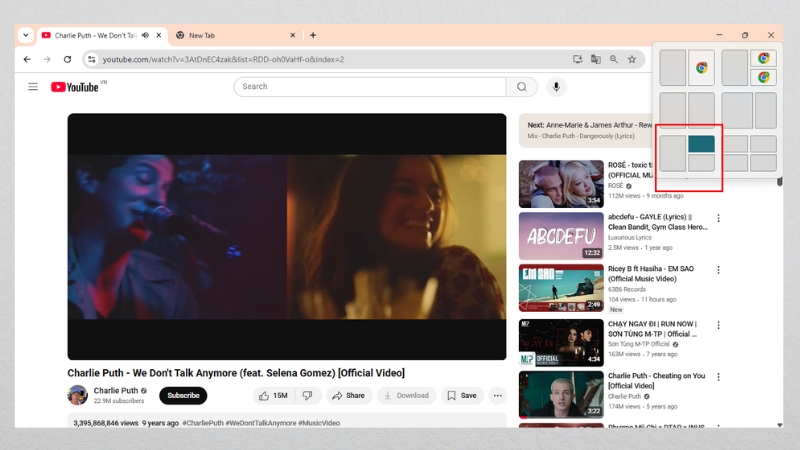The width and height of the screenshot is (800, 450).
Task: Install app icon in address bar
Action: (578, 59)
